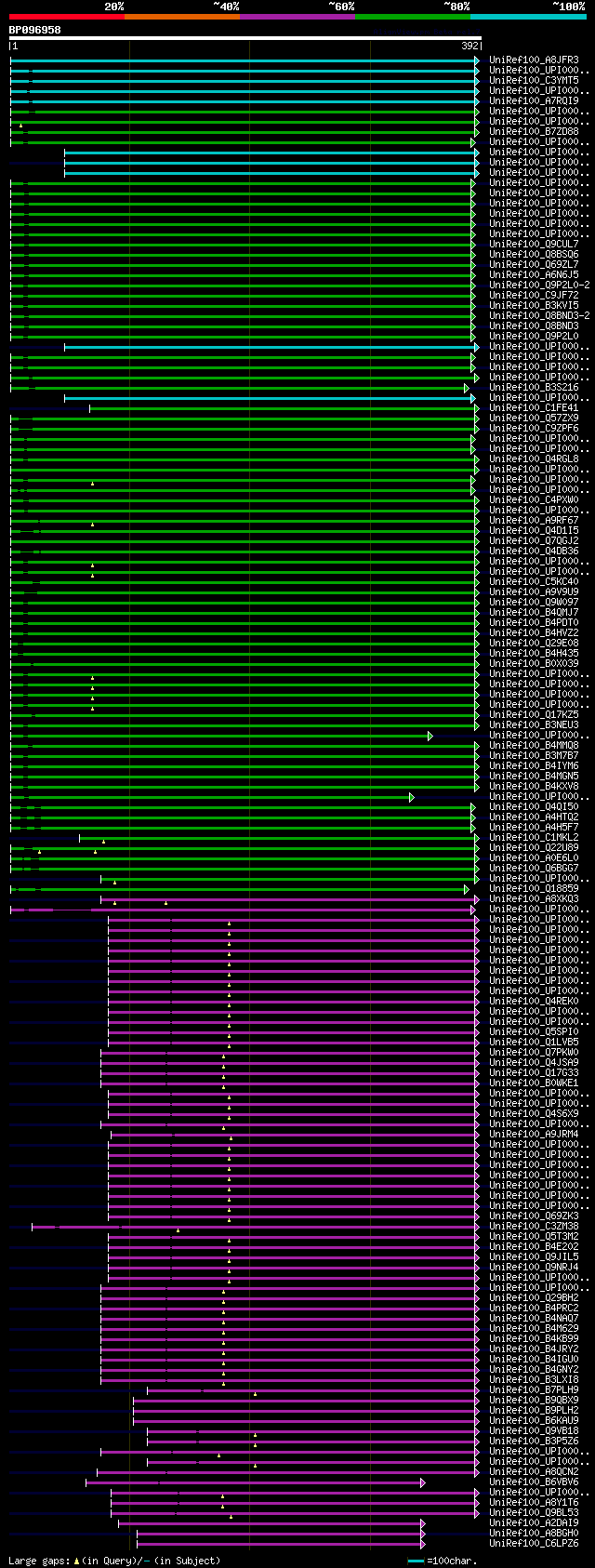This screenshot has height=1568, width=595.
Task: Select the UniRef100_B4MMQ8 label
Action: click(x=534, y=746)
